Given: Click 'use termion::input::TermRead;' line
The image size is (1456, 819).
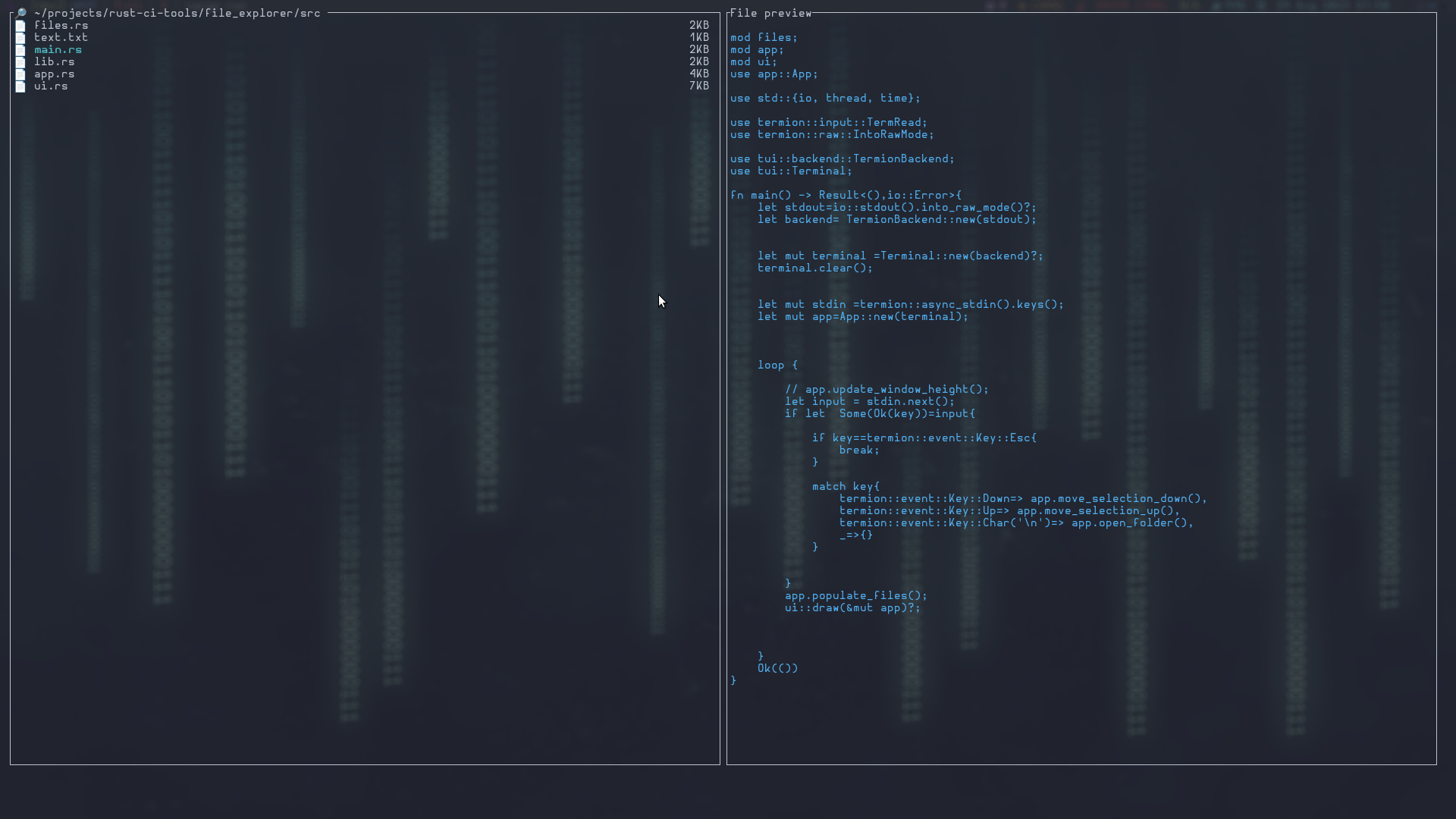Looking at the screenshot, I should point(829,122).
